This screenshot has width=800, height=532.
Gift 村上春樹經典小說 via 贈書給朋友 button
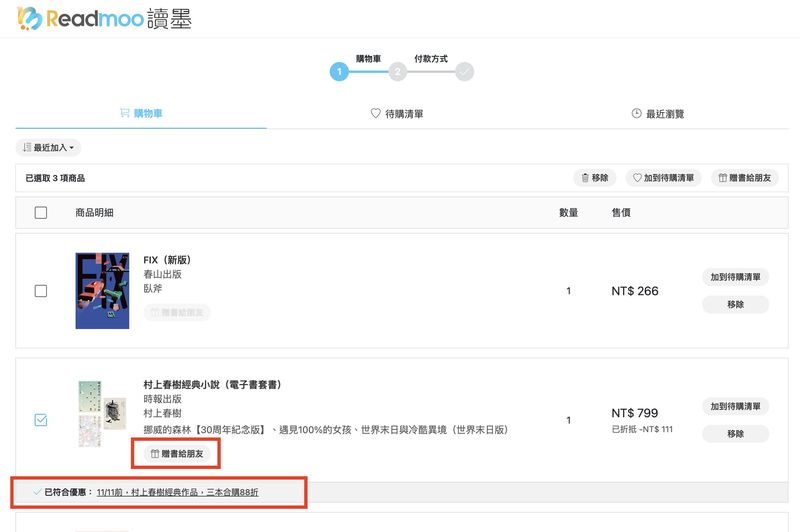177,453
